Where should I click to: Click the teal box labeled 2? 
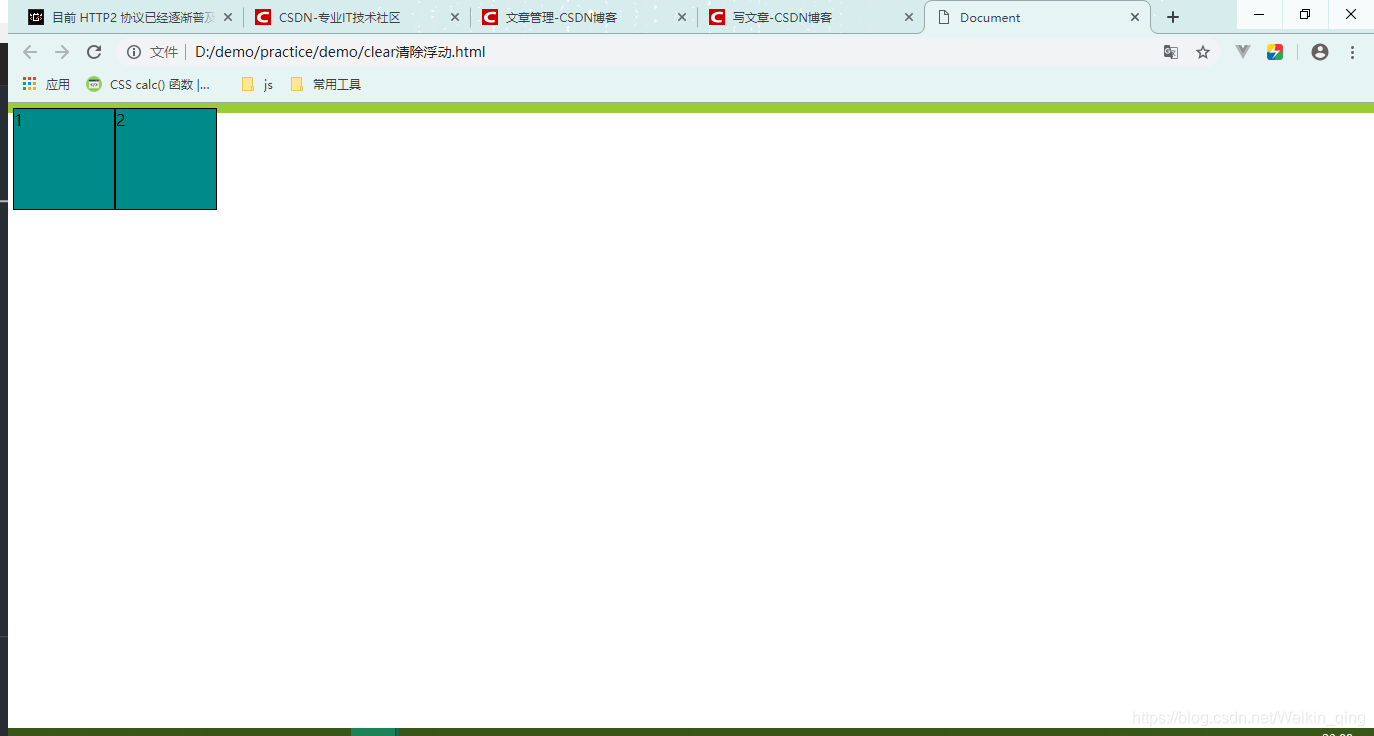166,159
